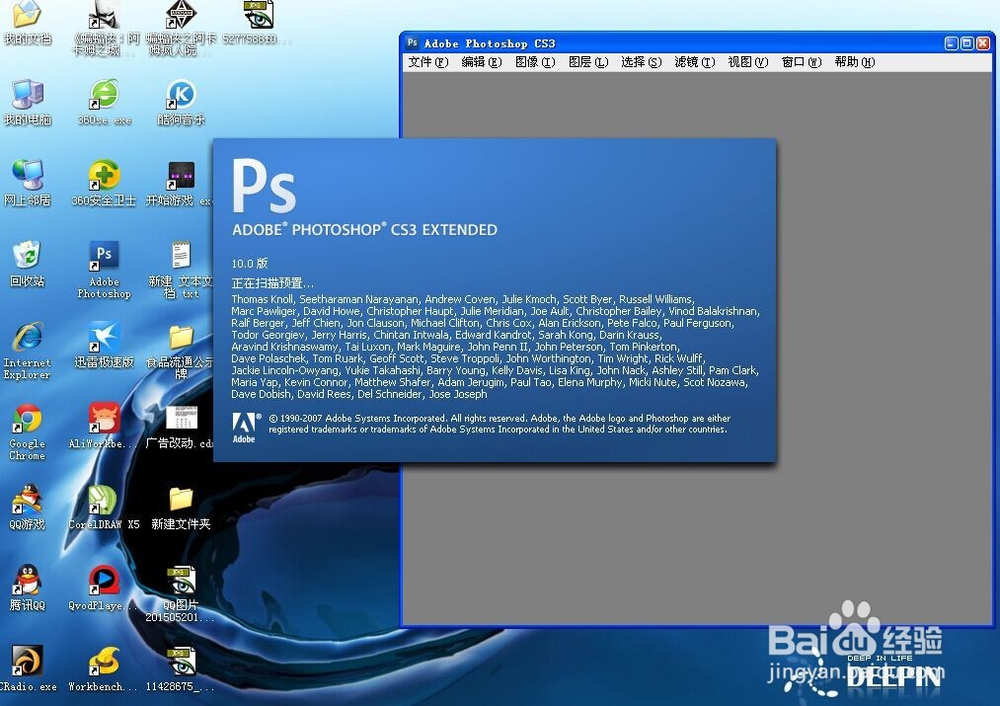Viewport: 1000px width, 706px height.
Task: Close the Adobe Photoshop CS3 window
Action: coord(983,43)
